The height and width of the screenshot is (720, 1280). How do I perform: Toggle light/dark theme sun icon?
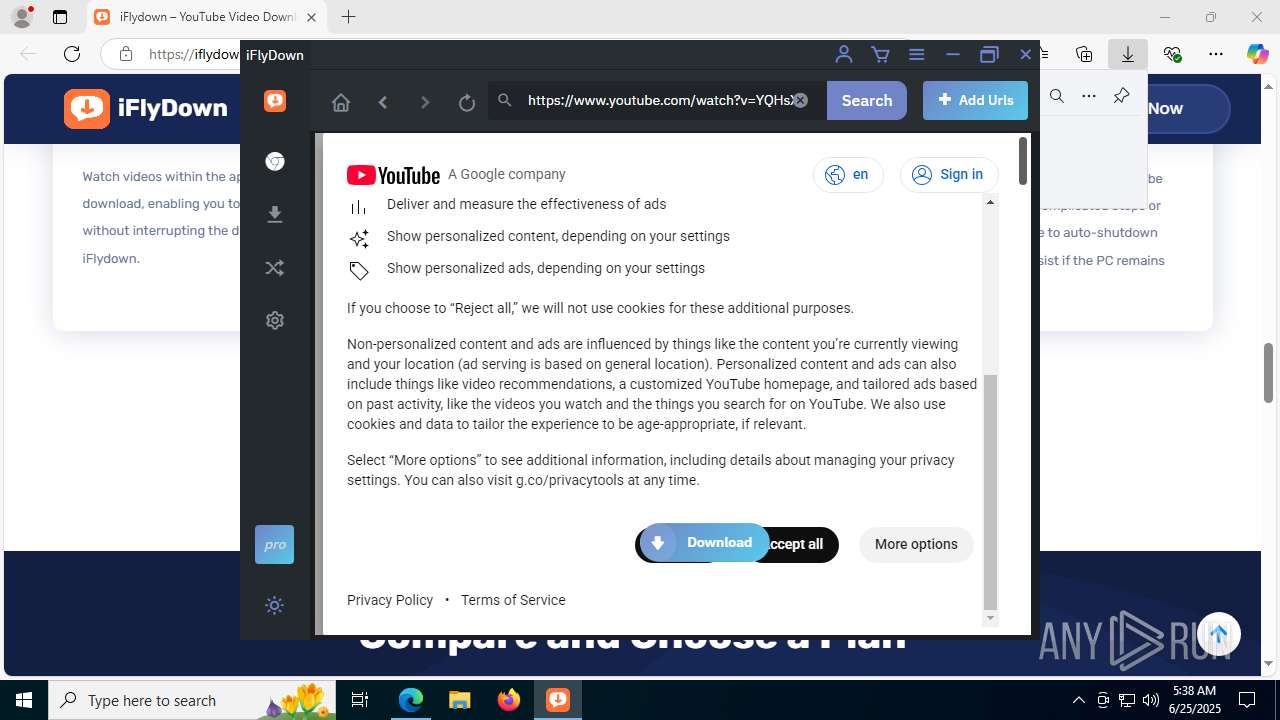tap(275, 605)
